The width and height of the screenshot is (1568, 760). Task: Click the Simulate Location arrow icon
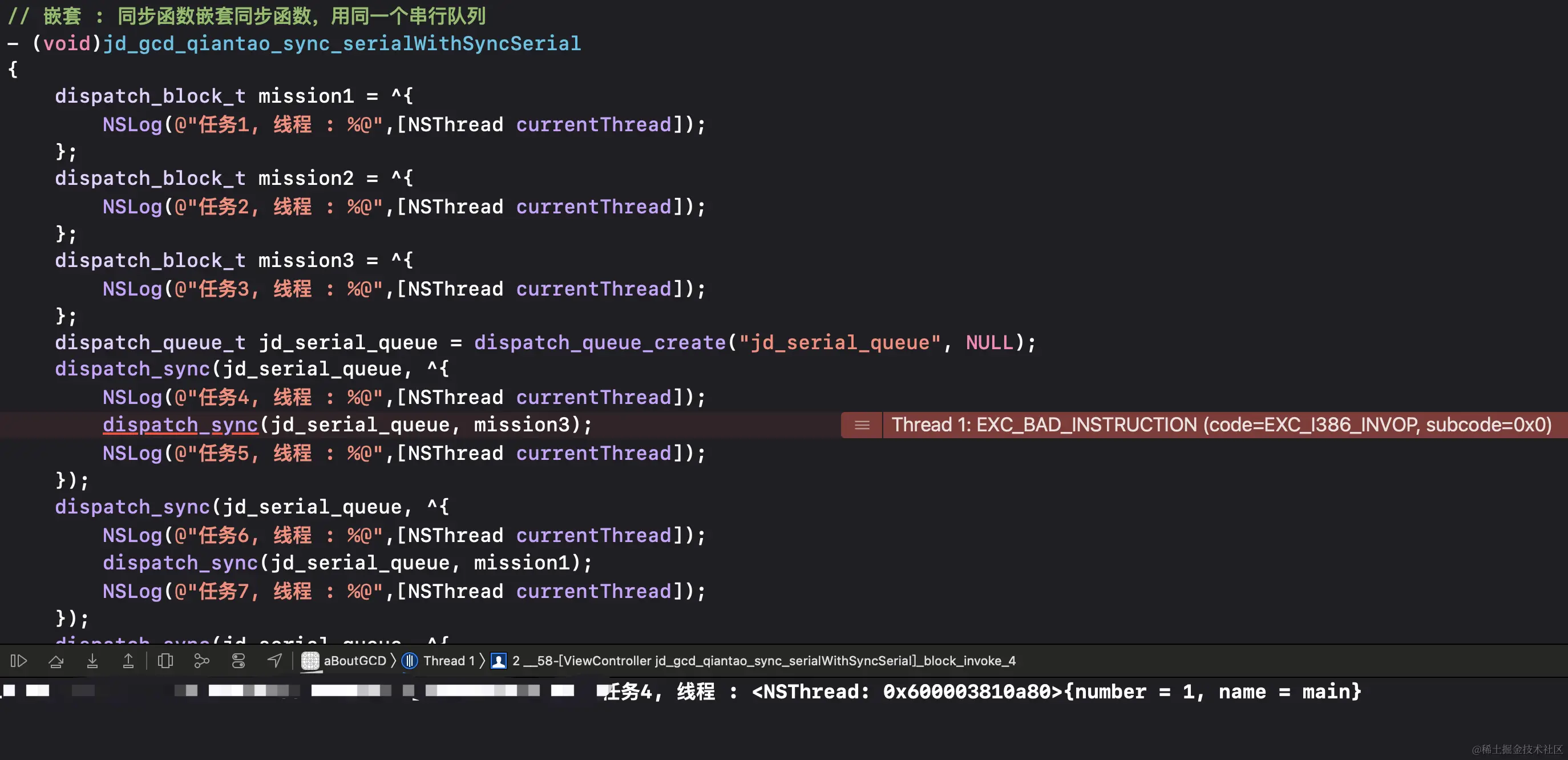click(x=275, y=661)
